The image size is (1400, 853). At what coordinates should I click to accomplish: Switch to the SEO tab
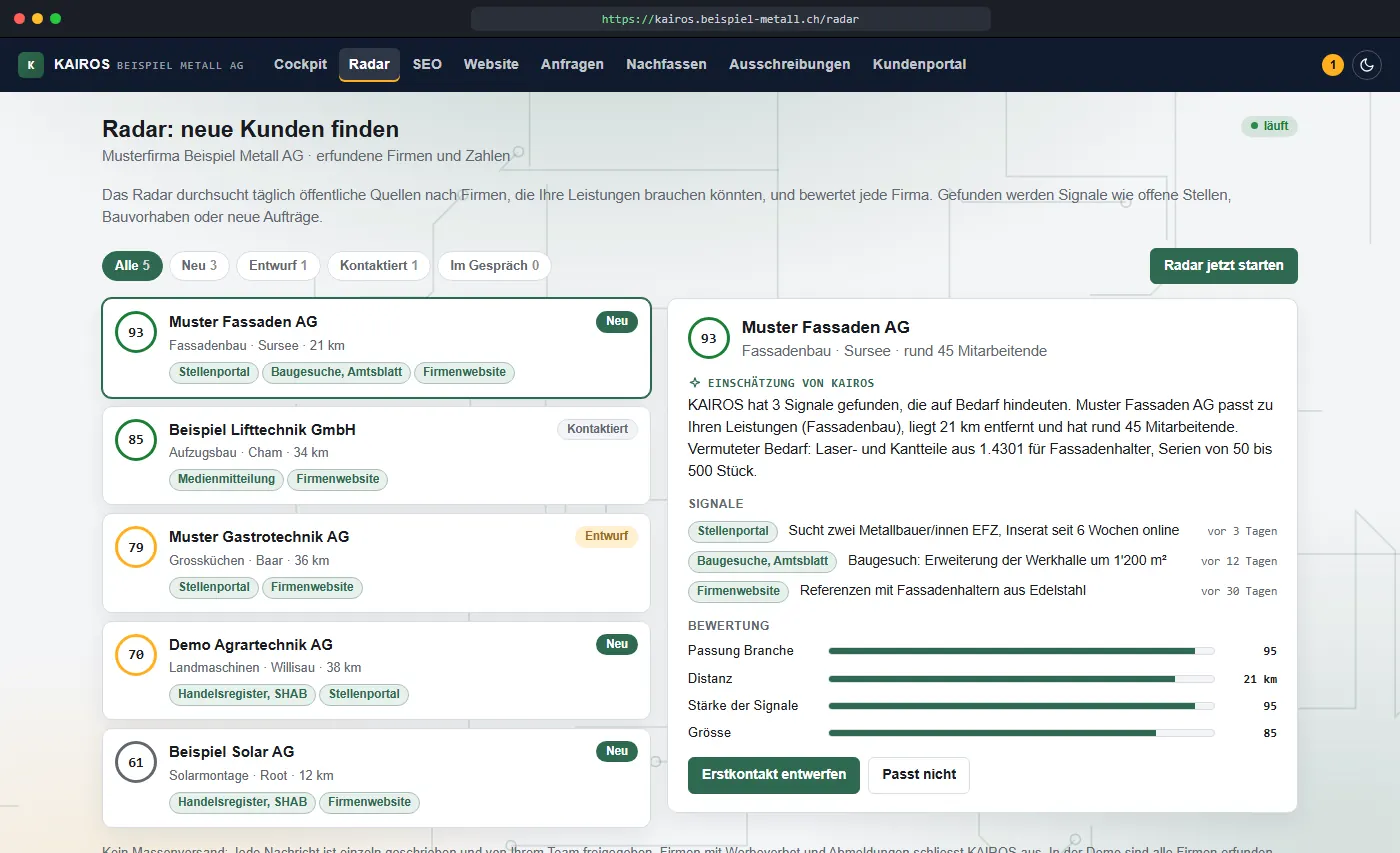[427, 64]
